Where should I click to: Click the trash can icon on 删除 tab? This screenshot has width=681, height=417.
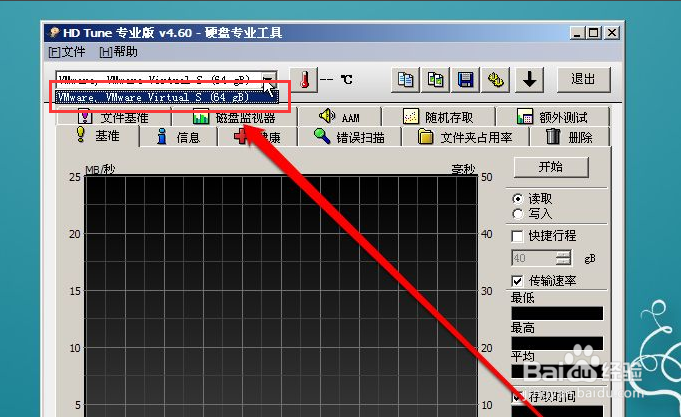(x=553, y=136)
